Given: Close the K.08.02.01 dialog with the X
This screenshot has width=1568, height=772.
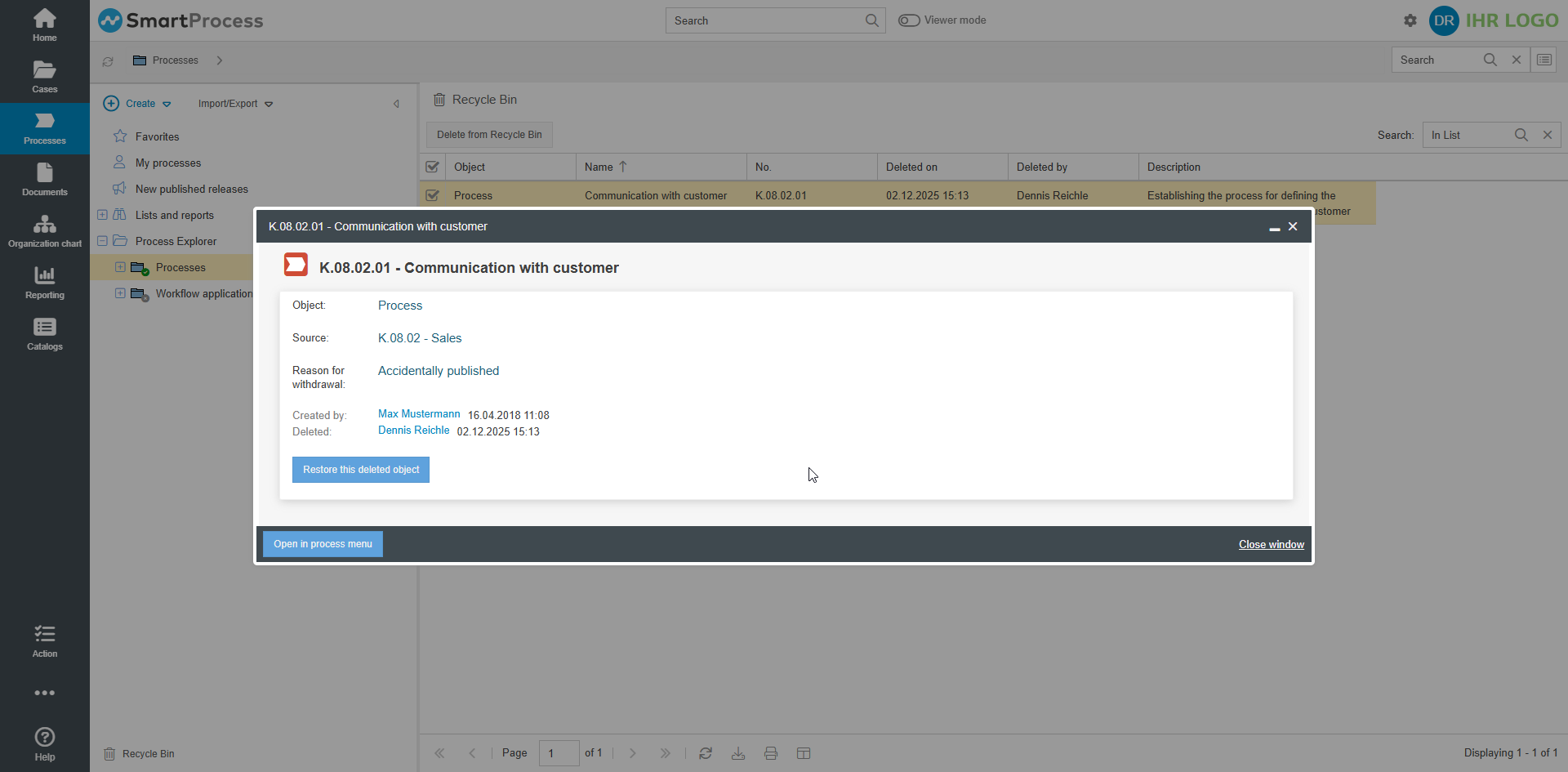Looking at the screenshot, I should pos(1293,226).
